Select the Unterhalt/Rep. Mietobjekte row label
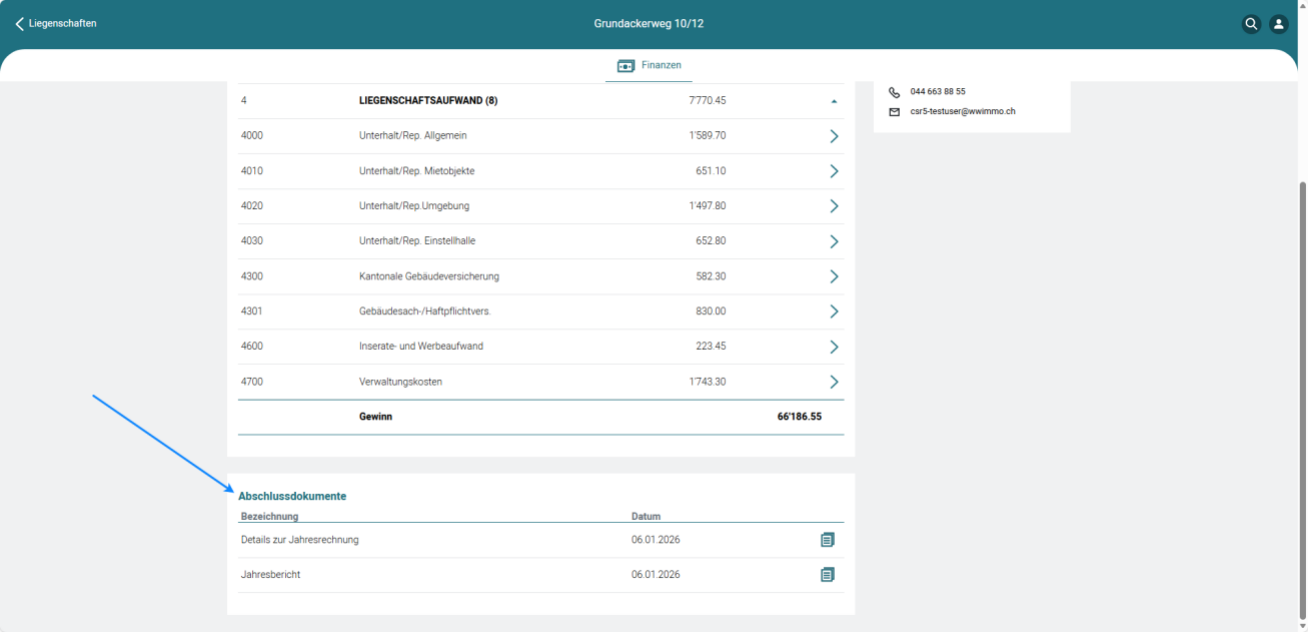 click(x=417, y=171)
